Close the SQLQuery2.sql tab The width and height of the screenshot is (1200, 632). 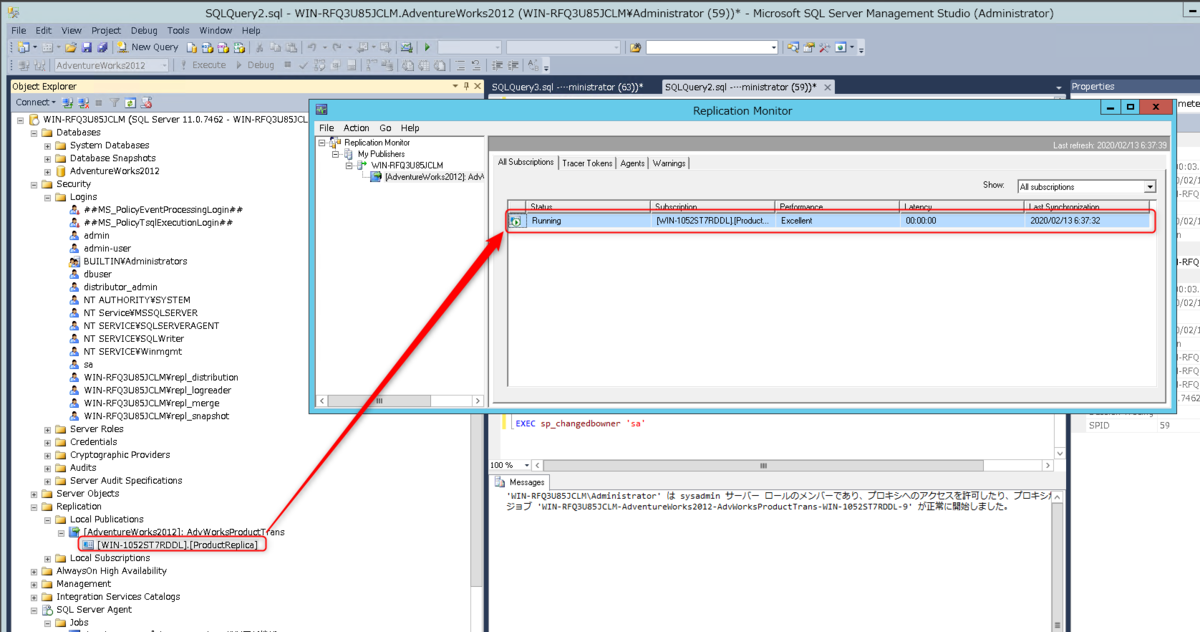click(827, 87)
